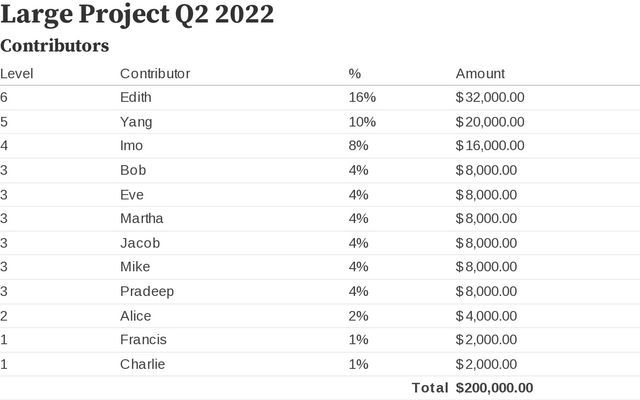640x400 pixels.
Task: Click the name Mike
Action: tap(135, 267)
